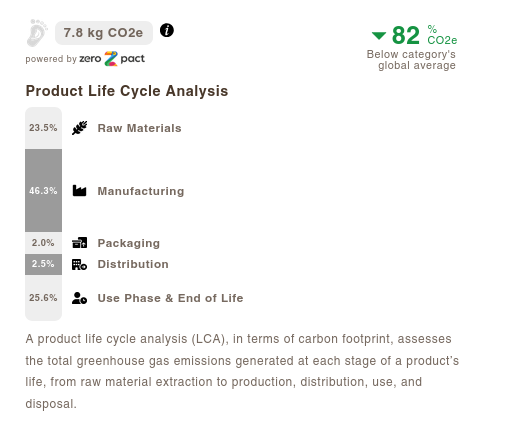The image size is (531, 437).
Task: Click the 7.8 kg CO2e badge
Action: (104, 33)
